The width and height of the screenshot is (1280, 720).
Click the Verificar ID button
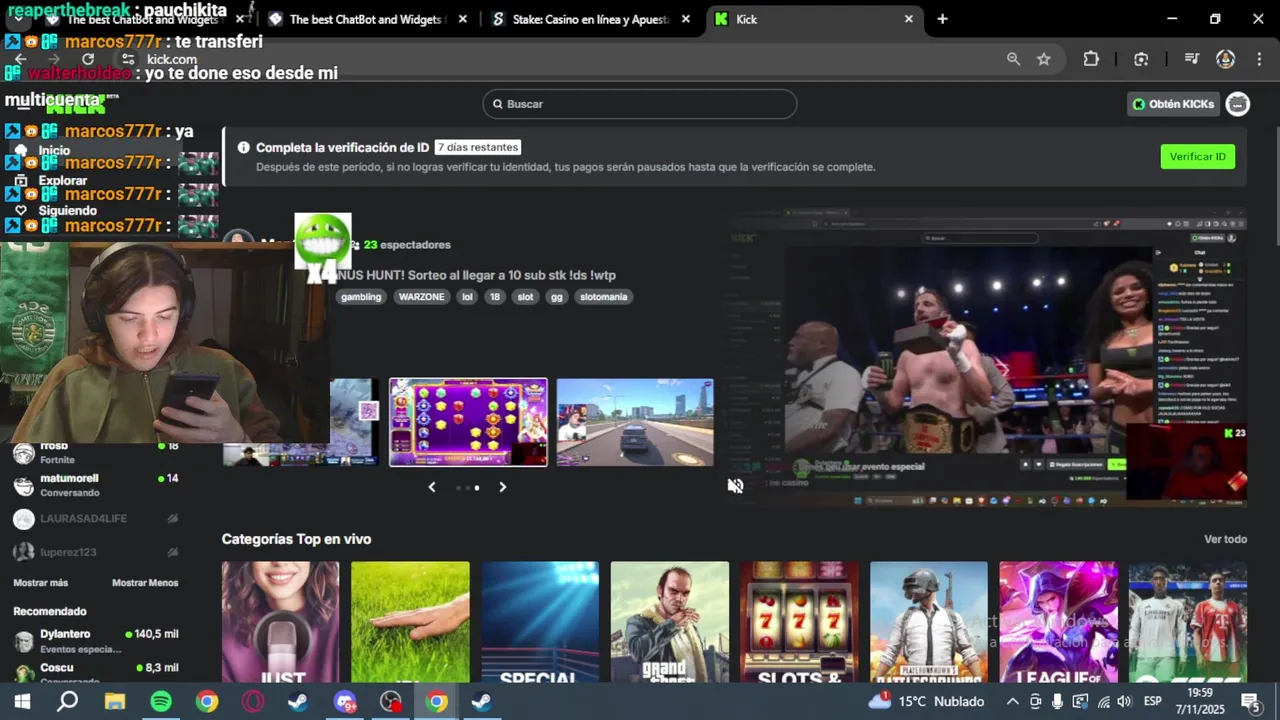(1197, 157)
